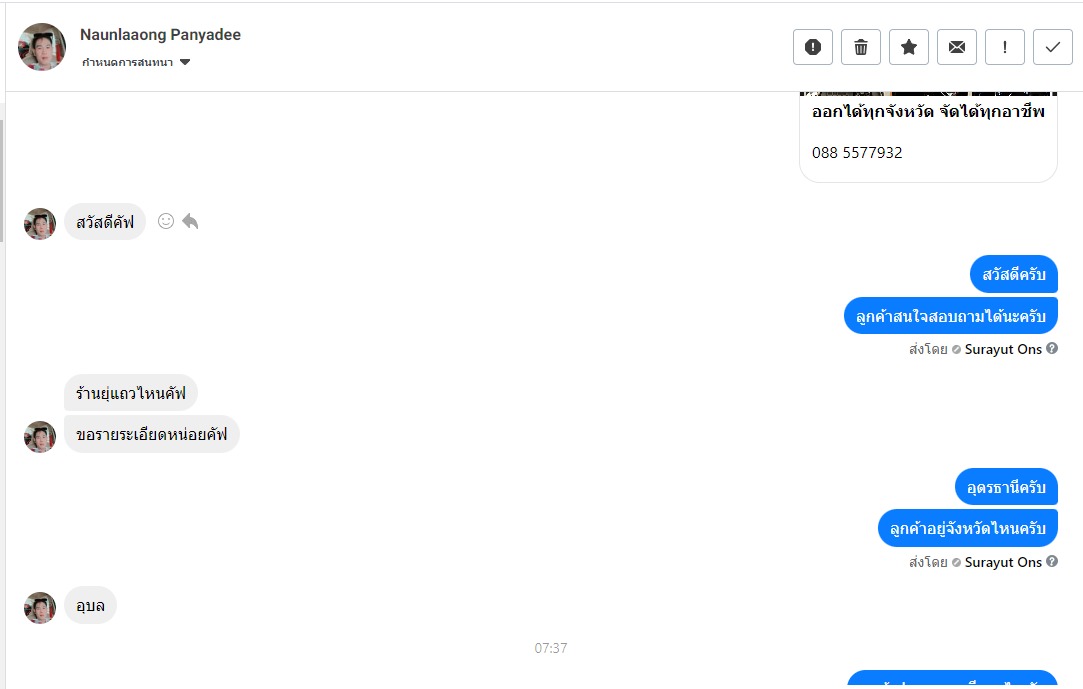Viewport: 1083px width, 689px height.
Task: Click the อุดรธานีครับ message bubble
Action: 1006,487
